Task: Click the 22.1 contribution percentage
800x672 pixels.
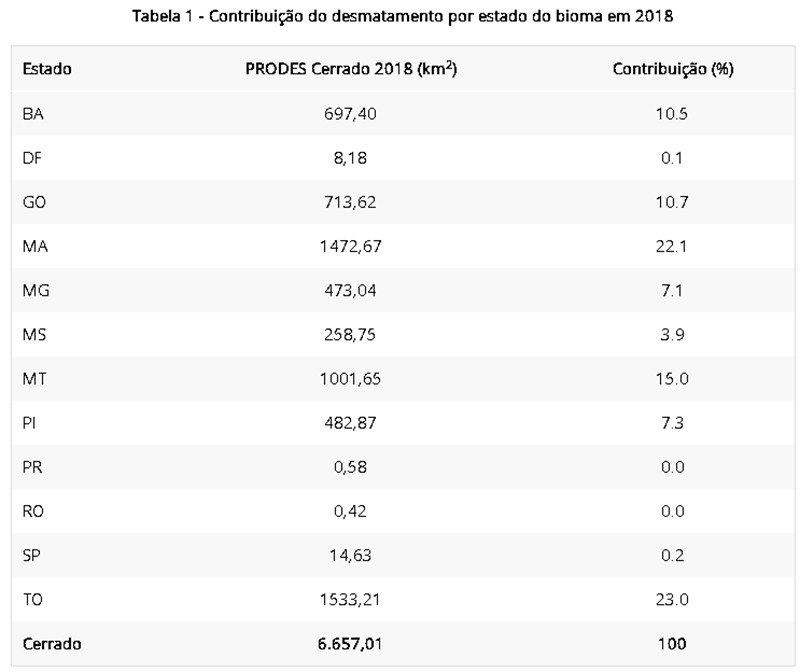Action: (x=673, y=246)
